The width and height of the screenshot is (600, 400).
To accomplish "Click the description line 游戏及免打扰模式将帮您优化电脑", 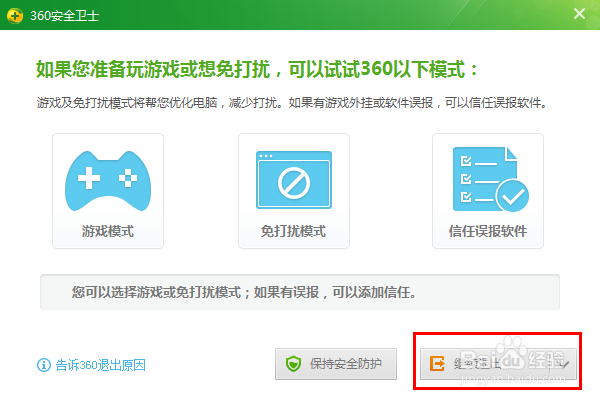I will pos(127,103).
